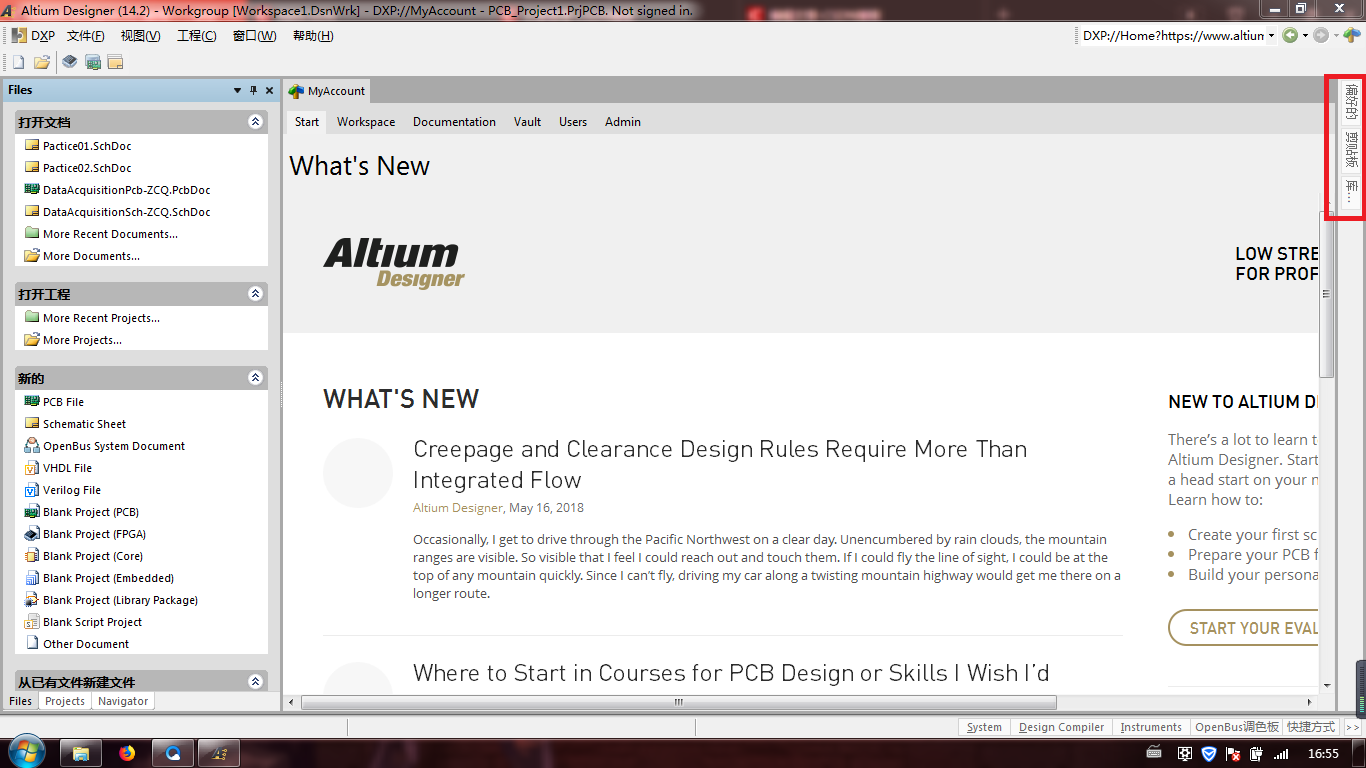Collapse the 从已有文件新建文件 section
Viewport: 1366px width, 768px height.
pyautogui.click(x=255, y=682)
